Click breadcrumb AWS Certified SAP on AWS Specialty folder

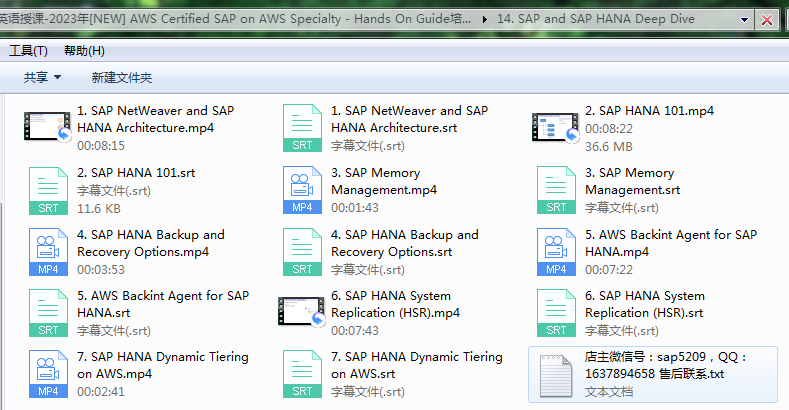pyautogui.click(x=235, y=19)
